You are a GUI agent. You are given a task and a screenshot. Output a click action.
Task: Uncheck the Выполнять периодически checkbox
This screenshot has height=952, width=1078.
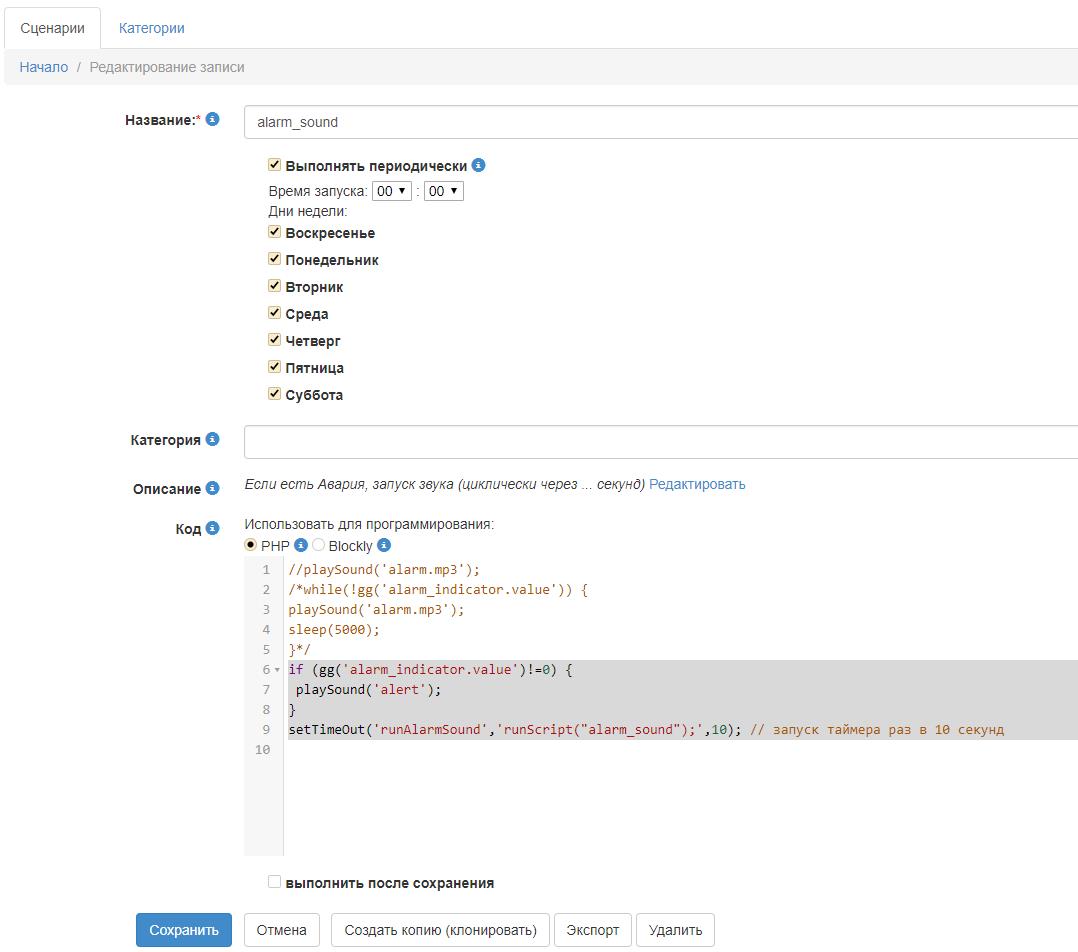pos(274,165)
